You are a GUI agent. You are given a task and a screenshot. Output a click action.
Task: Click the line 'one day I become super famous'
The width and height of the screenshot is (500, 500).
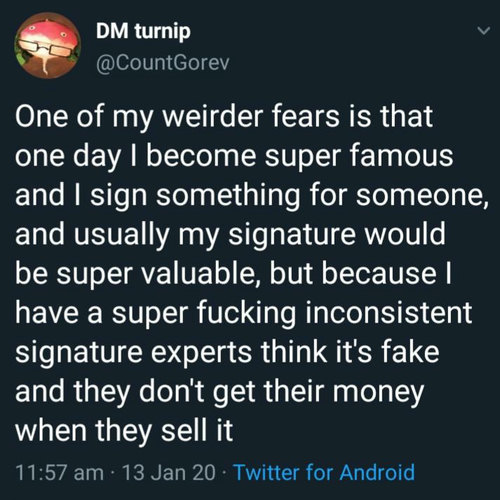[234, 155]
